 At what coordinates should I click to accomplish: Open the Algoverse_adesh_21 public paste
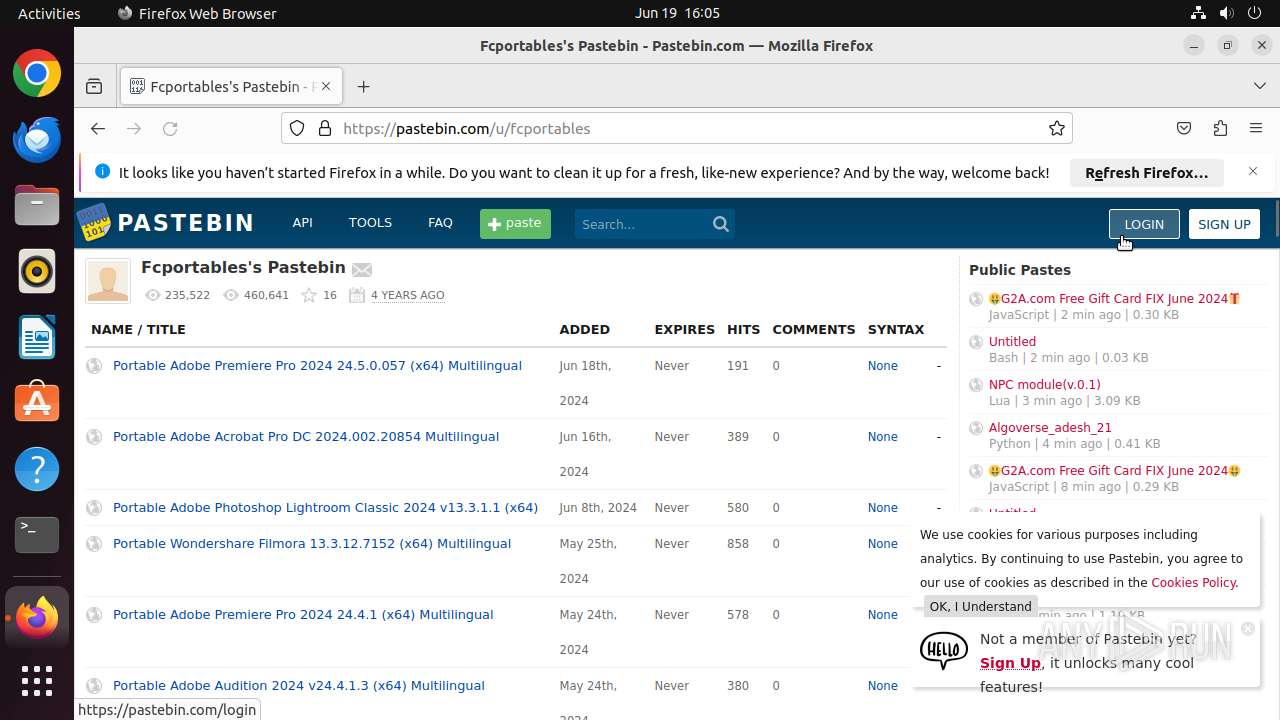tap(1050, 427)
